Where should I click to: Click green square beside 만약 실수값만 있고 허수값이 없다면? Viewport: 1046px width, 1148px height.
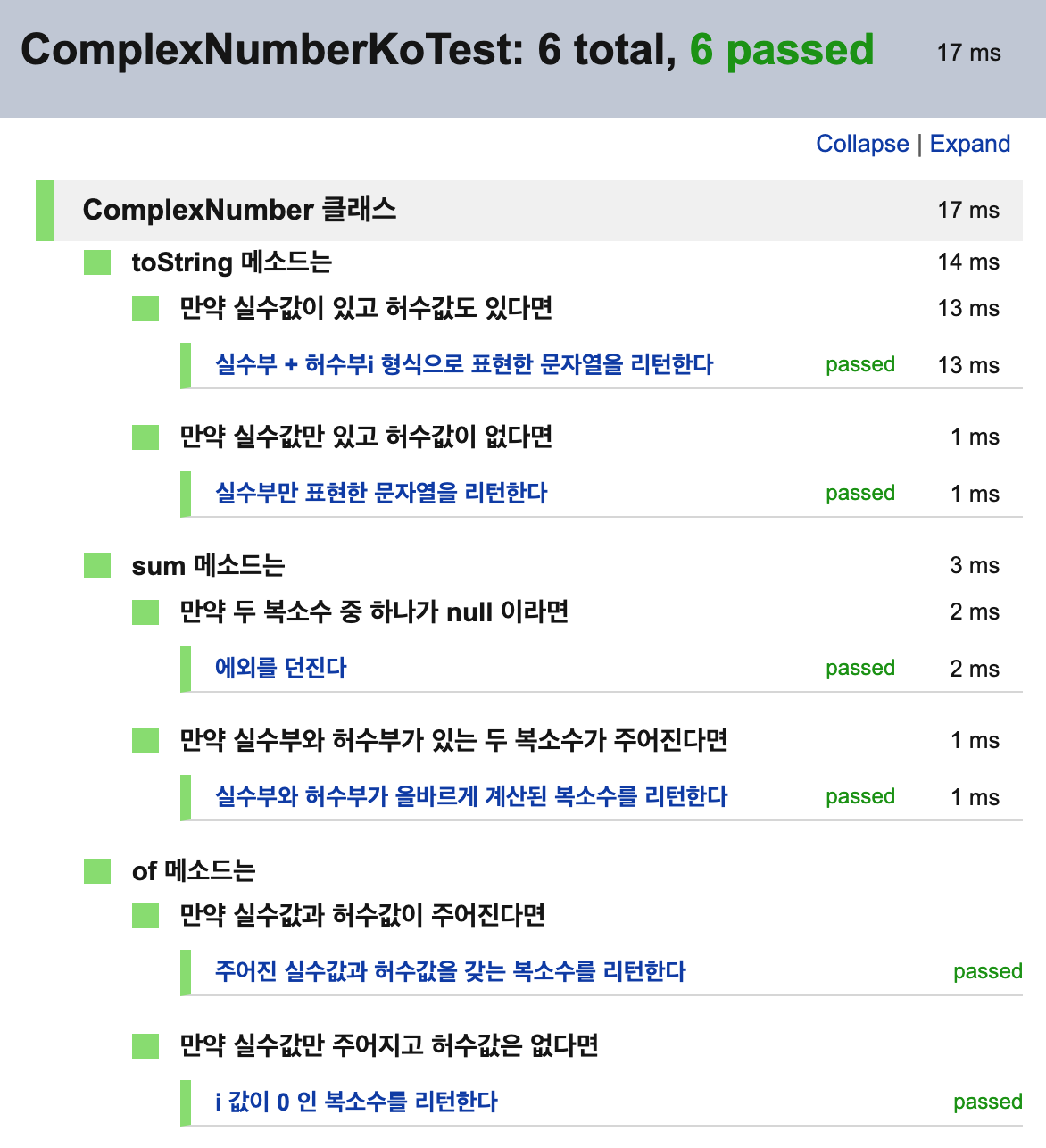click(145, 437)
